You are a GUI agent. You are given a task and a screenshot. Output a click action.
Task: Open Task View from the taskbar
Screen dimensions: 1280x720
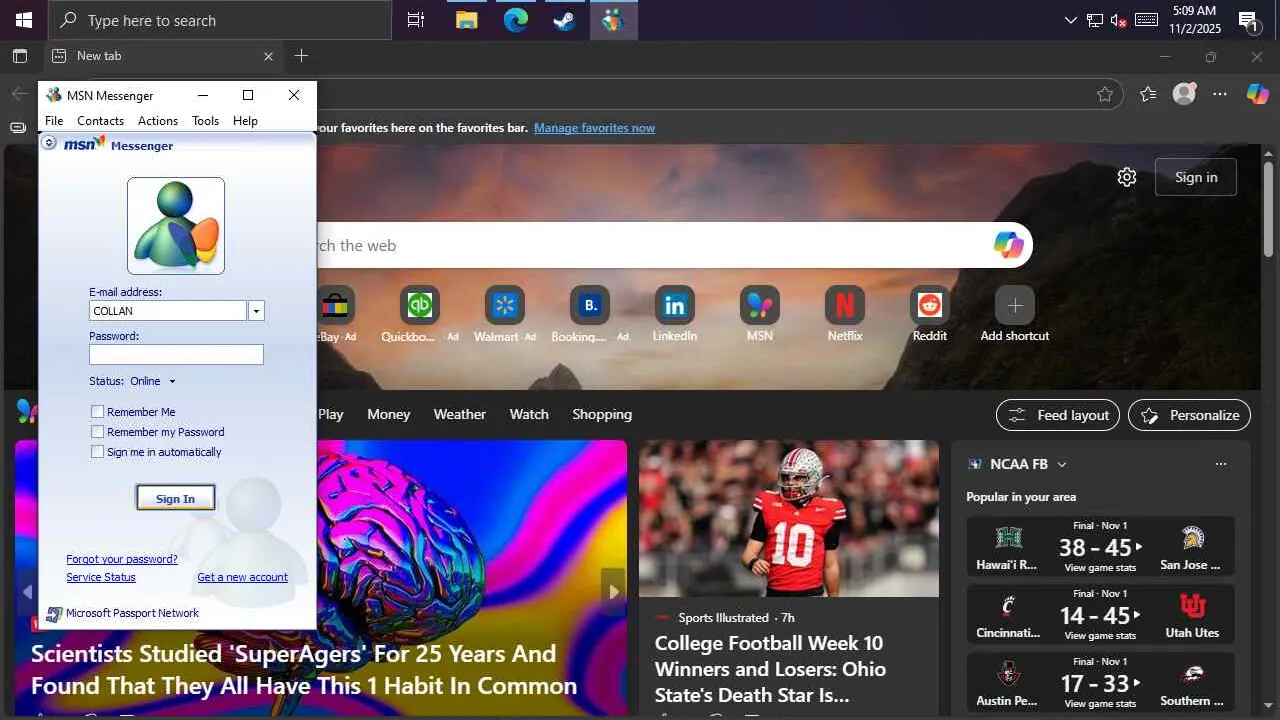click(x=416, y=20)
